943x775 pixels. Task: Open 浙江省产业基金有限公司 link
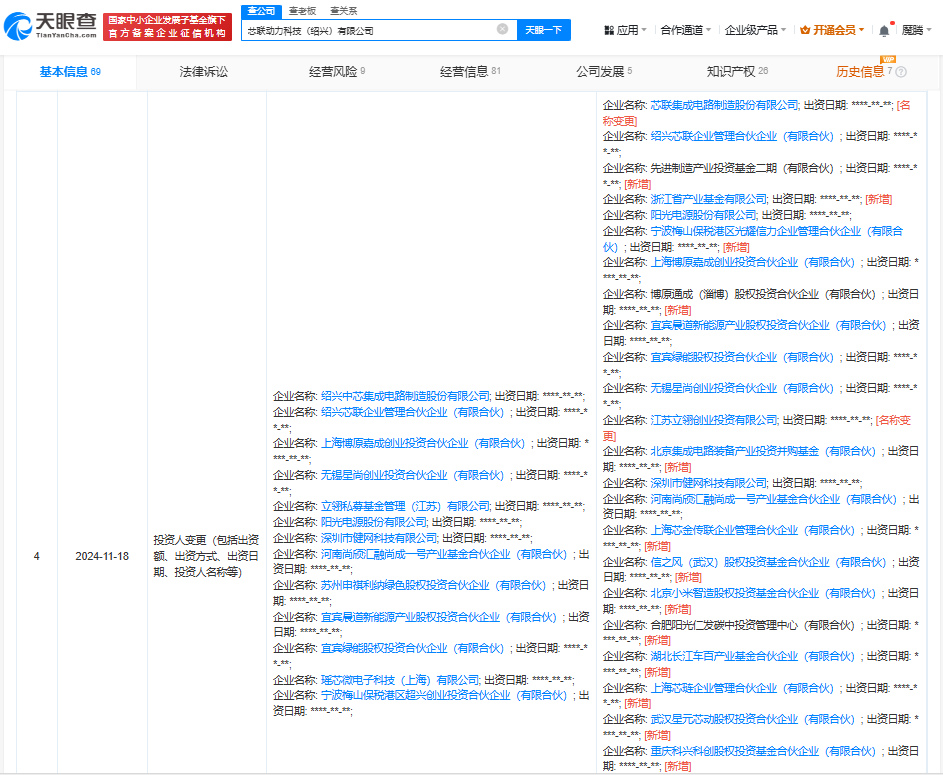[x=709, y=199]
